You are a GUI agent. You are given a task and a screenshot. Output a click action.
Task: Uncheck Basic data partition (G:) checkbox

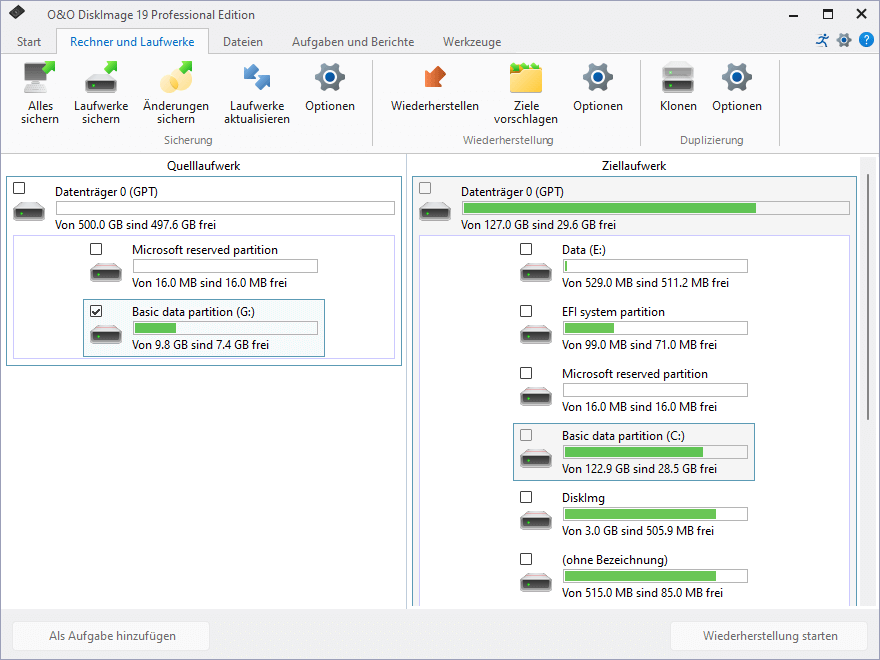(97, 311)
